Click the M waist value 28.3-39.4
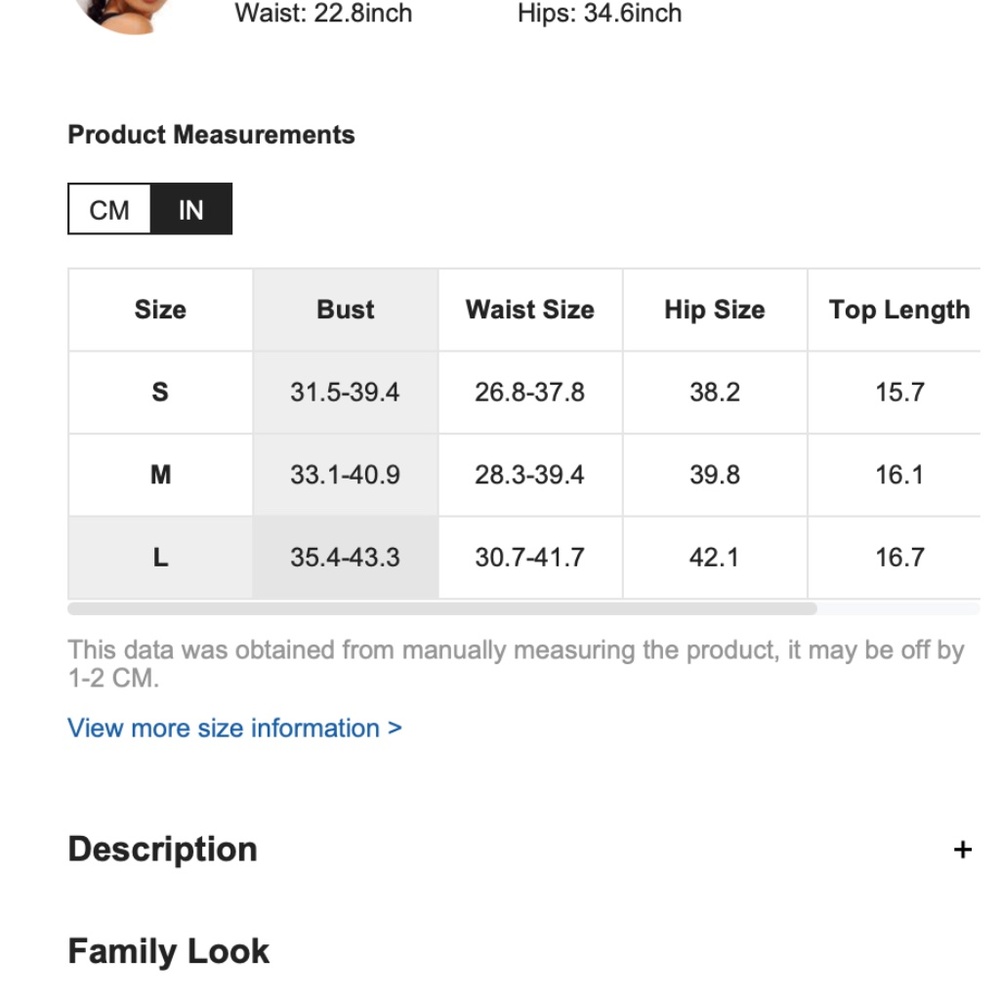Image resolution: width=1000 pixels, height=1000 pixels. pos(530,474)
